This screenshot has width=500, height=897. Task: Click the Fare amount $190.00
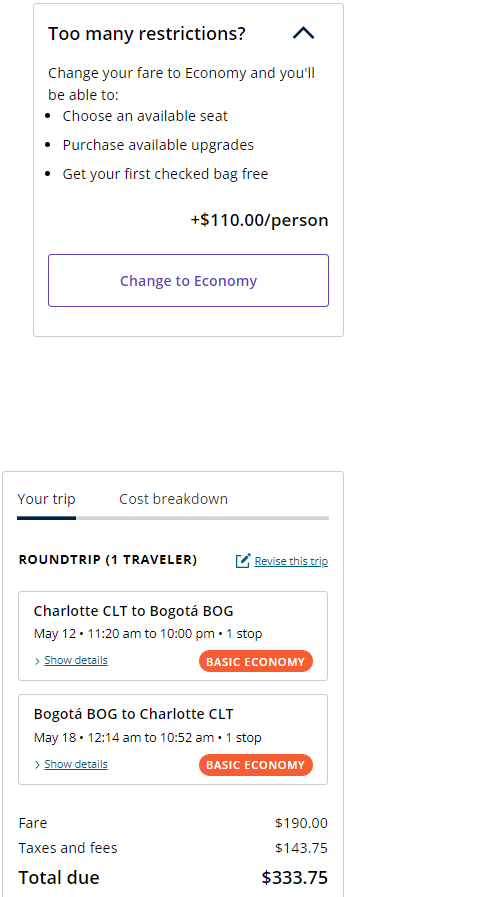pyautogui.click(x=301, y=823)
